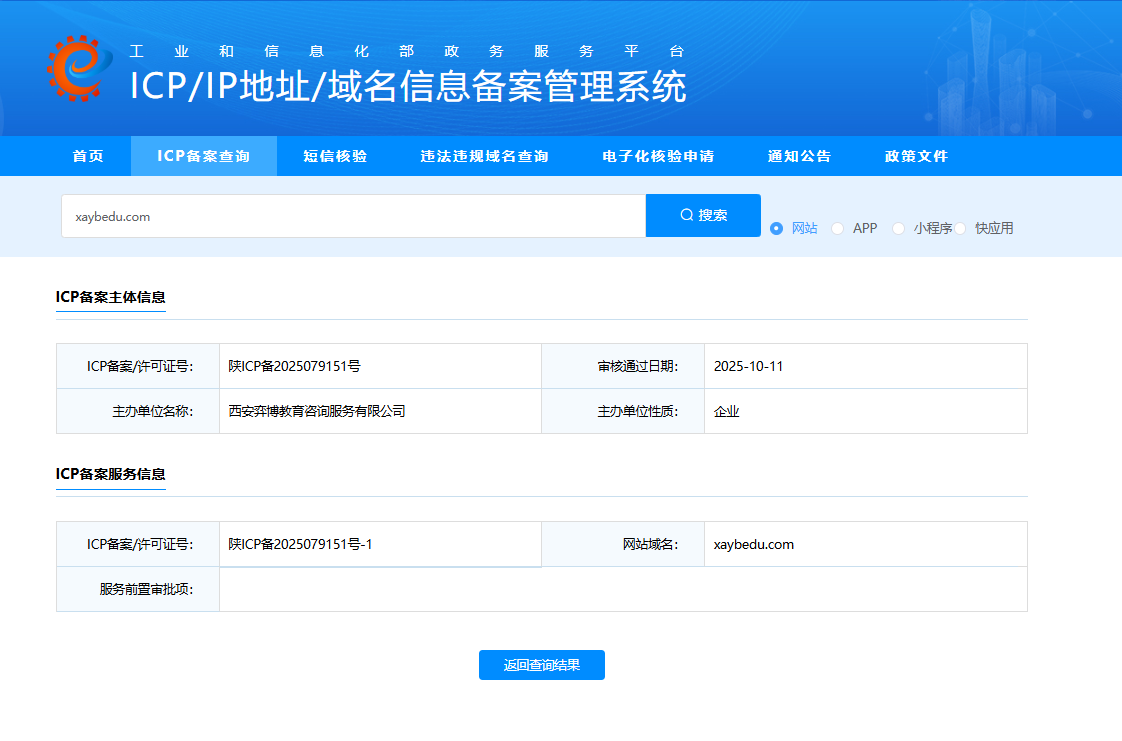Click the 工业和信息化部政务服务平台 subtitle

click(407, 51)
